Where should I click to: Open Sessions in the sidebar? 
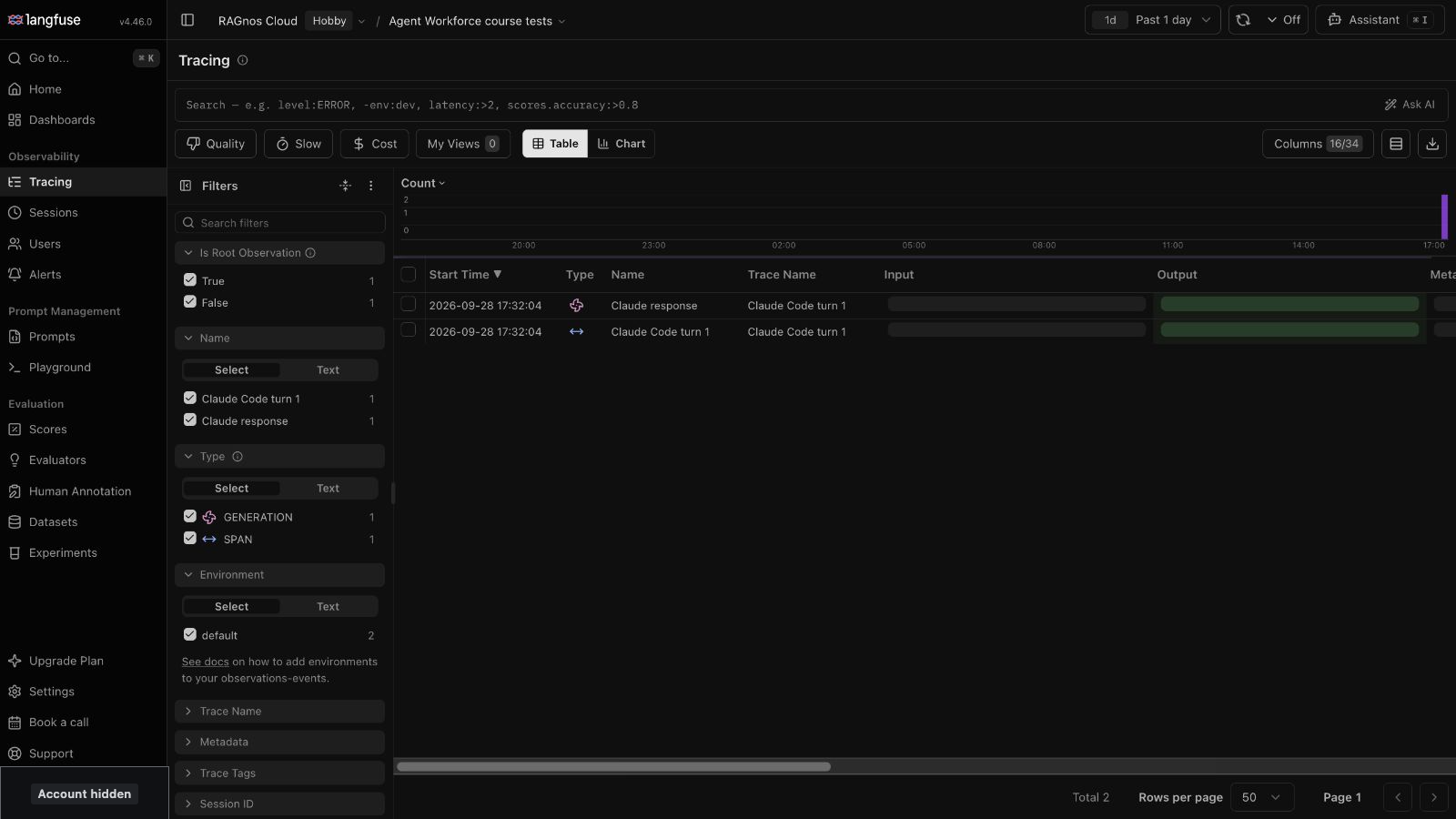click(53, 213)
